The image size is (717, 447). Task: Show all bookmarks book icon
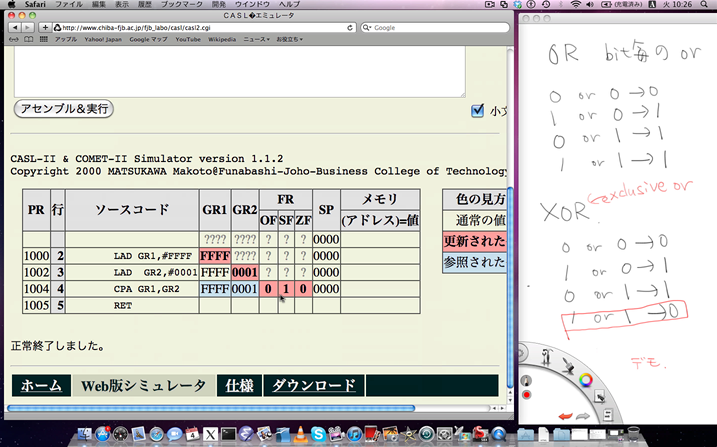(28, 39)
